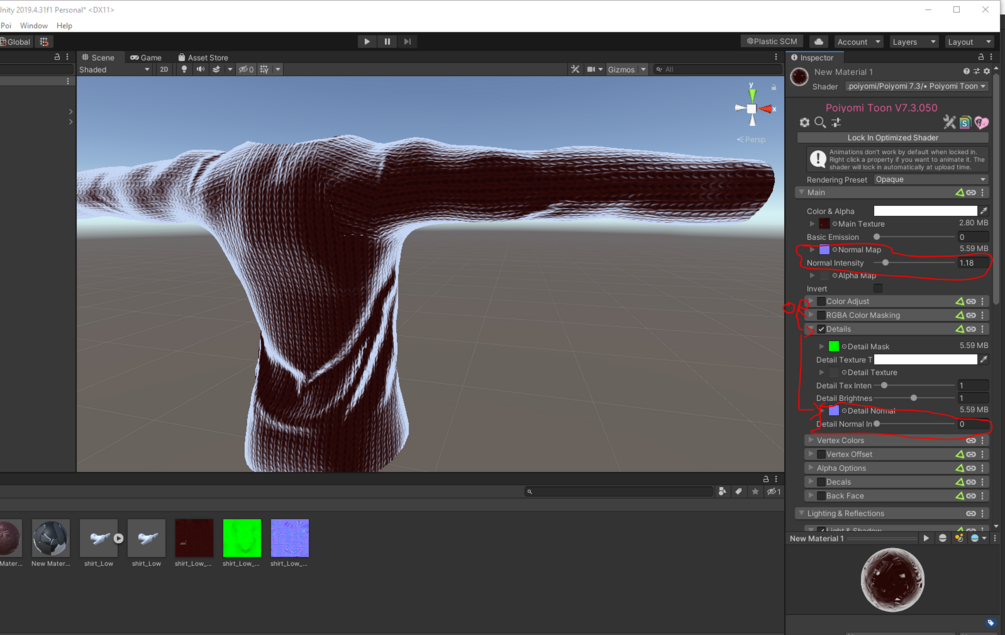The image size is (1005, 635).
Task: Open three-dot menu on Color Adjust row
Action: 983,301
